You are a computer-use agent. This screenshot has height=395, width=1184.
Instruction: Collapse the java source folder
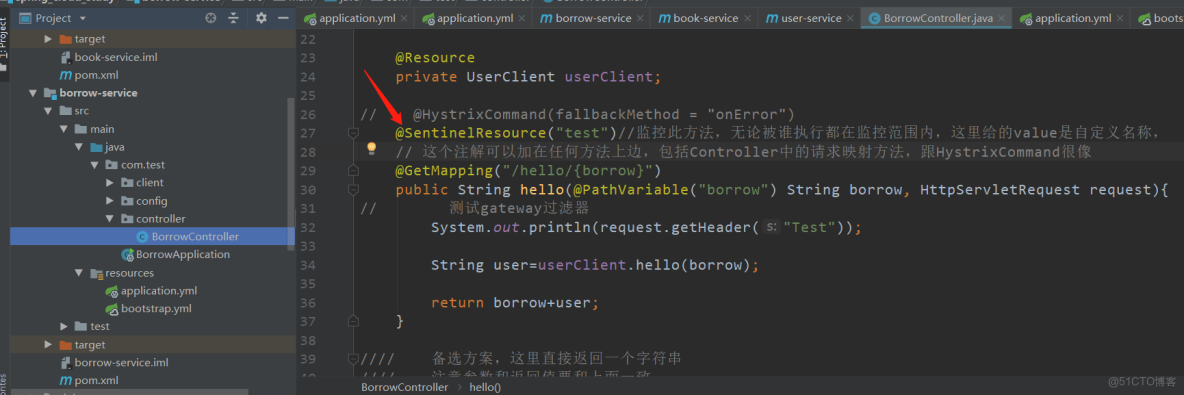pyautogui.click(x=80, y=147)
